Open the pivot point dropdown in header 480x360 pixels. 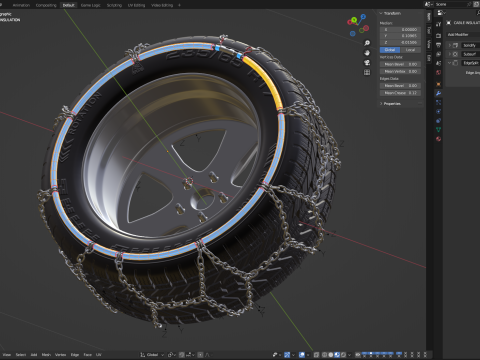point(172,355)
